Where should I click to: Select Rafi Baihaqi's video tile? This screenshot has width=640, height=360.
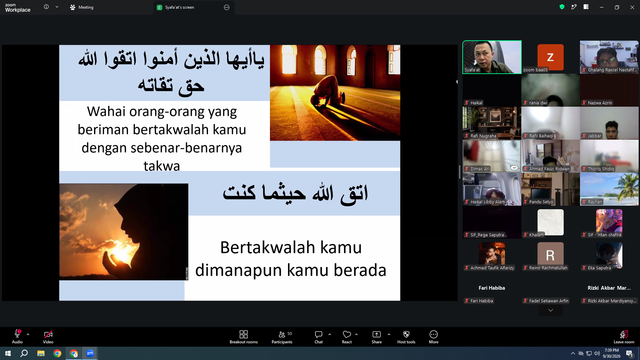[550, 123]
